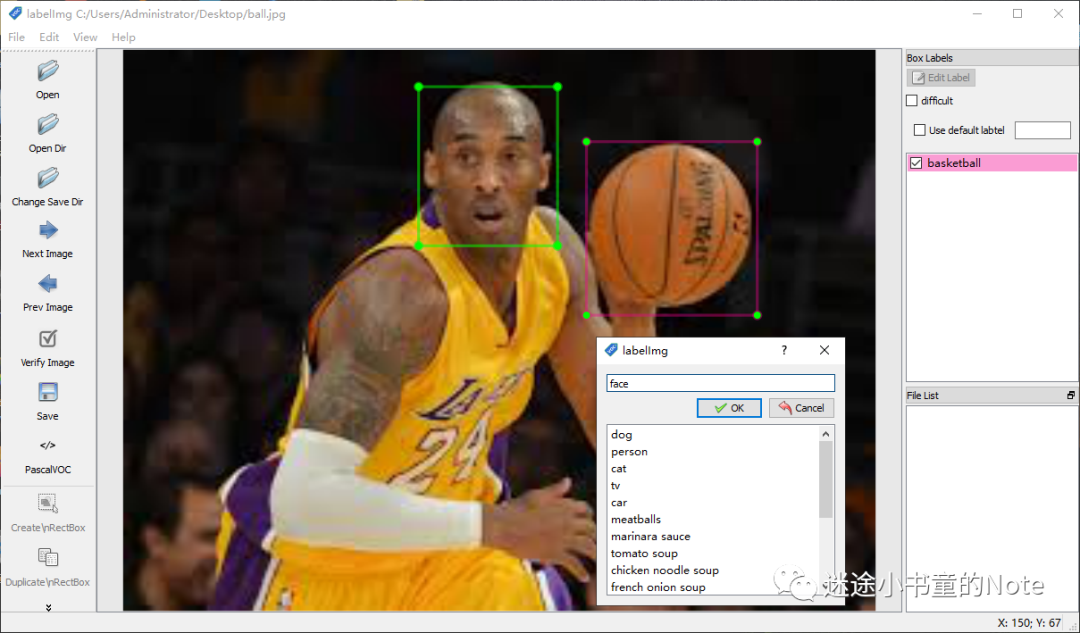Tick the Use default label checkbox
This screenshot has width=1080, height=633.
point(920,130)
